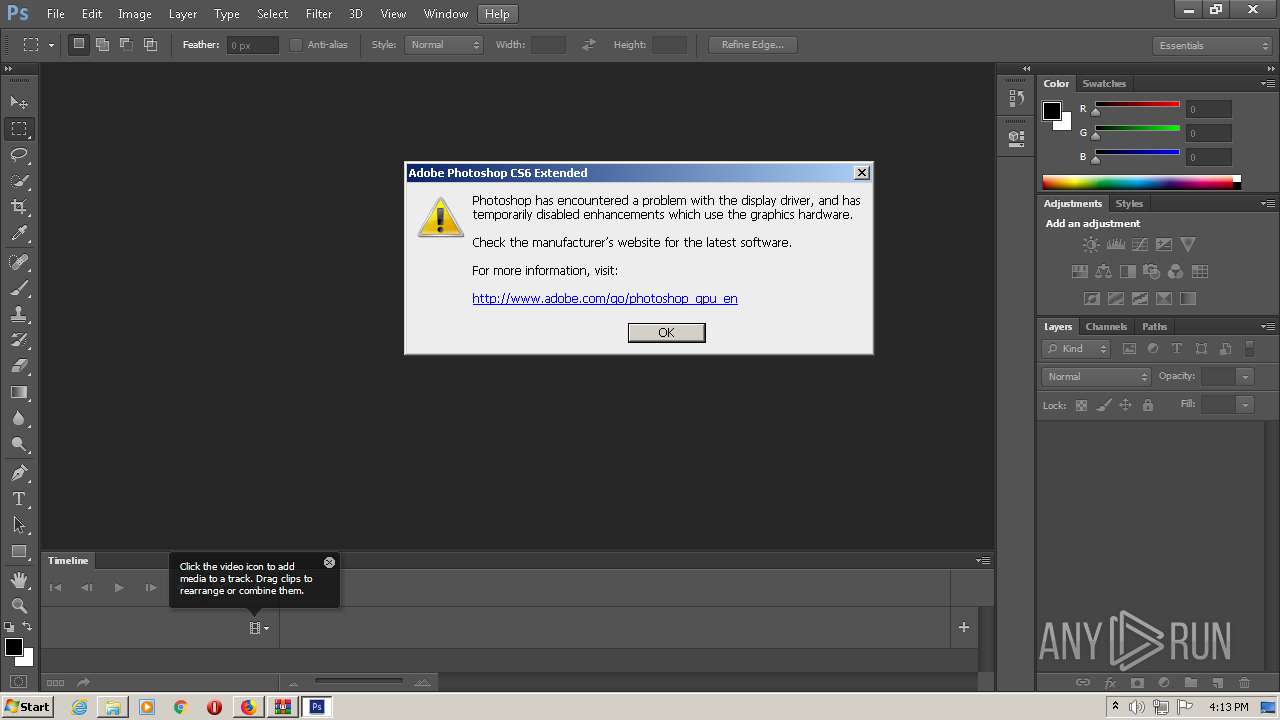Open the File menu
The width and height of the screenshot is (1280, 720).
pyautogui.click(x=55, y=14)
